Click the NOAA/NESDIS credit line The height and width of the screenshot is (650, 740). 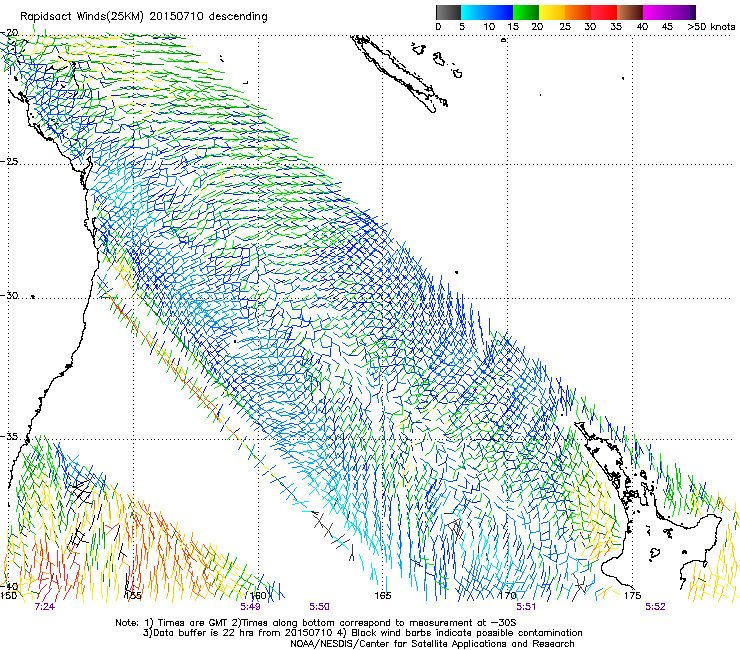432,643
